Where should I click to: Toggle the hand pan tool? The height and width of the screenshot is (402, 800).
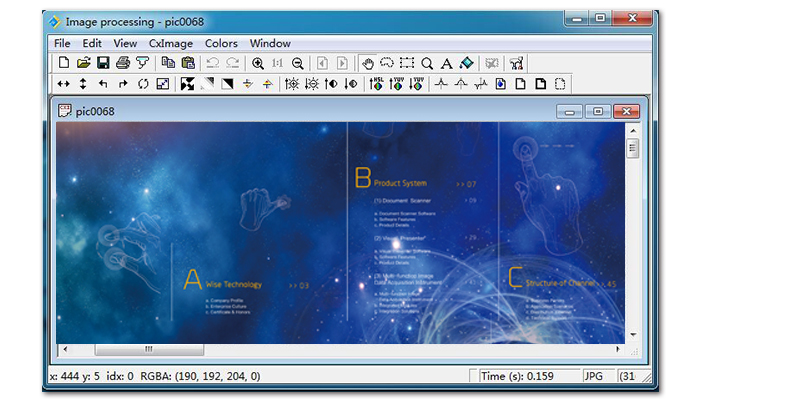[x=367, y=63]
